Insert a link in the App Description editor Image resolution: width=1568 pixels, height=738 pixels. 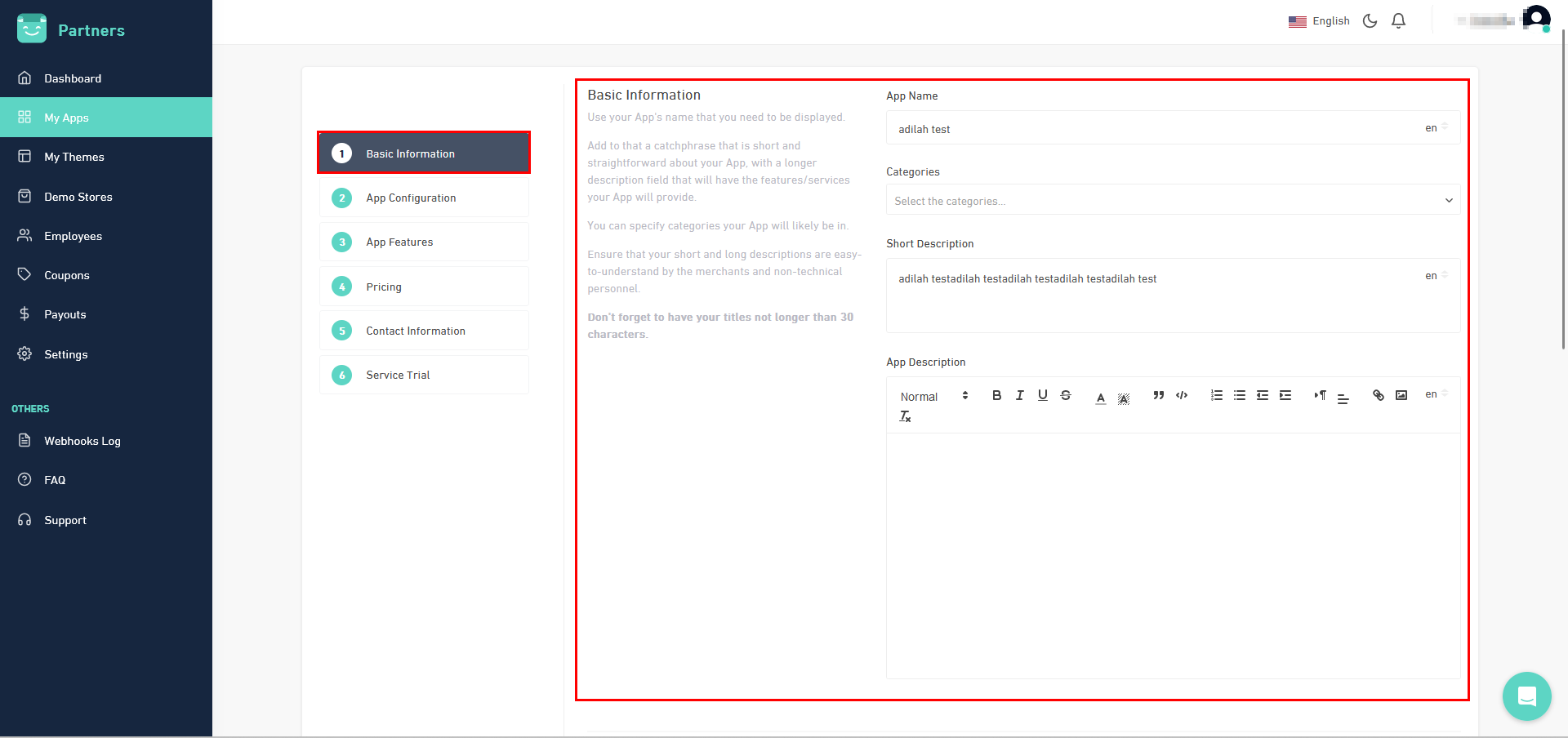point(1378,395)
